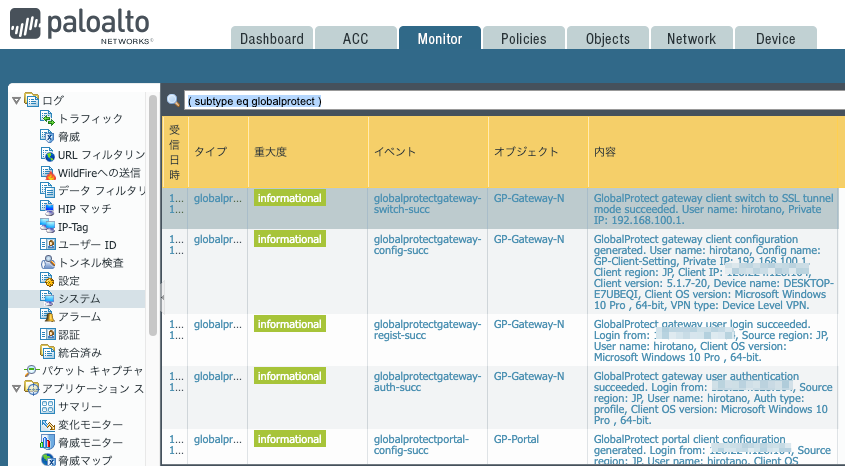Click the Logs (ログ) folder icon
This screenshot has height=466, width=845.
pos(32,100)
